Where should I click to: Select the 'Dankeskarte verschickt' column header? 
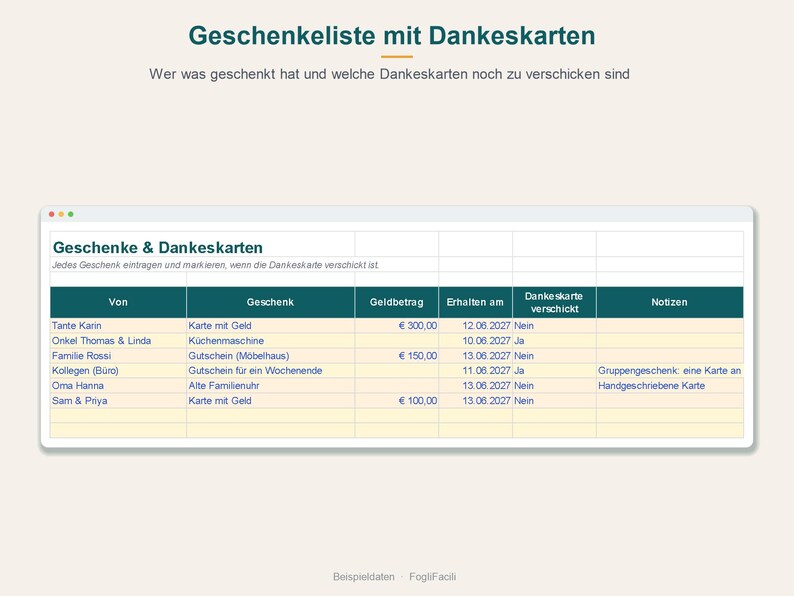[x=554, y=302]
